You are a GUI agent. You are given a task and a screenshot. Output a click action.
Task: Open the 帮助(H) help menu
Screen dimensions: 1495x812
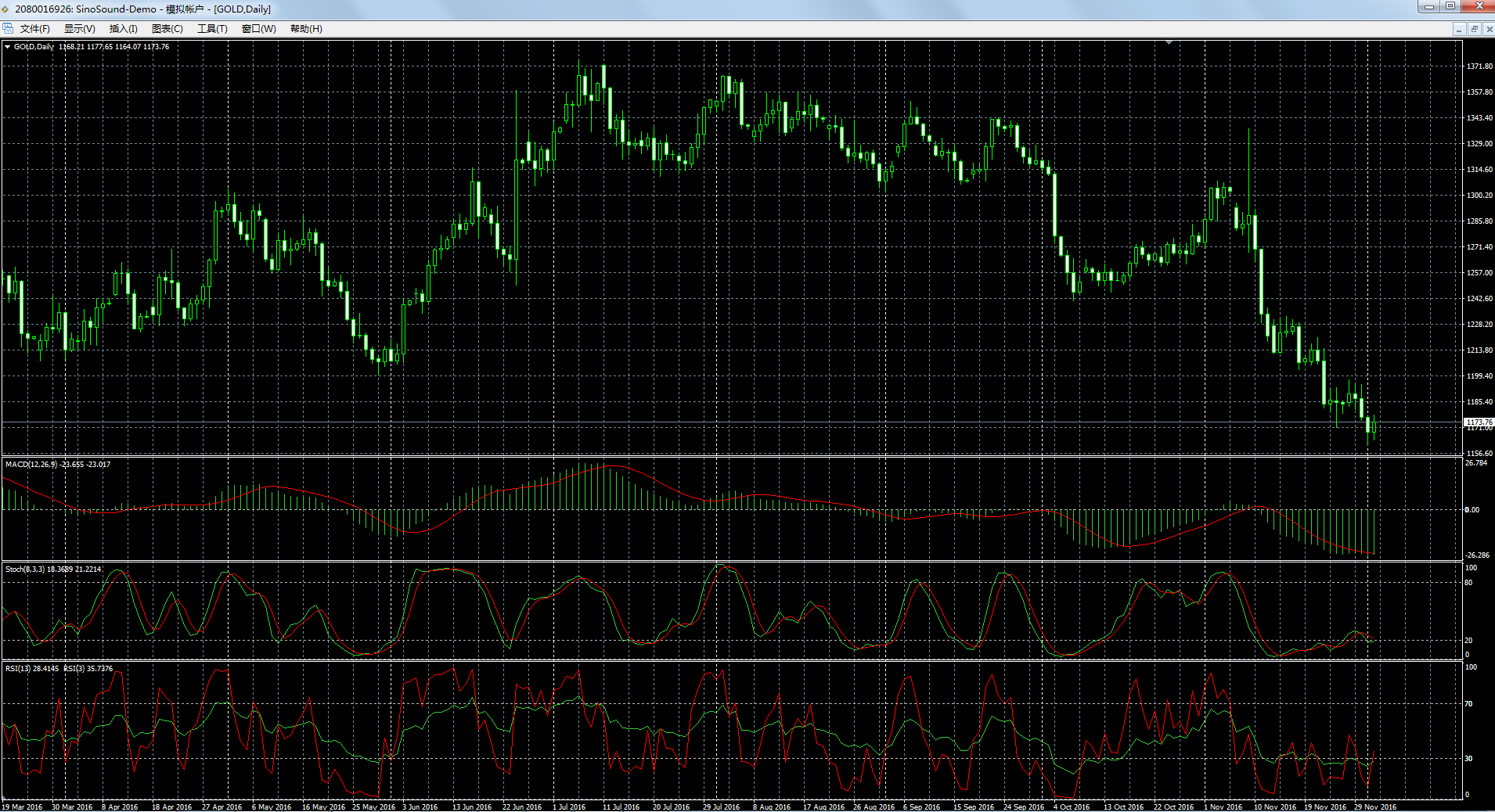click(306, 29)
